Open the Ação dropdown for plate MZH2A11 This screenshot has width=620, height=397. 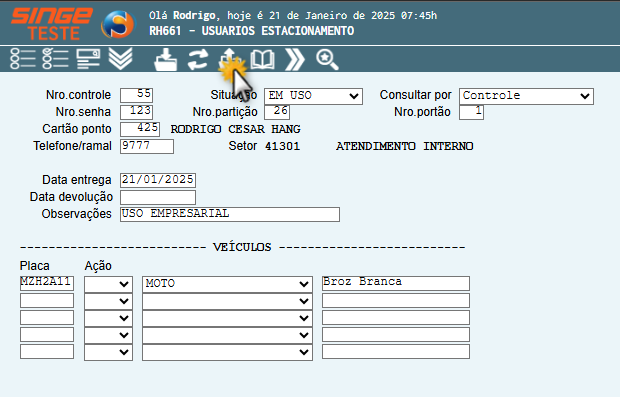(108, 284)
